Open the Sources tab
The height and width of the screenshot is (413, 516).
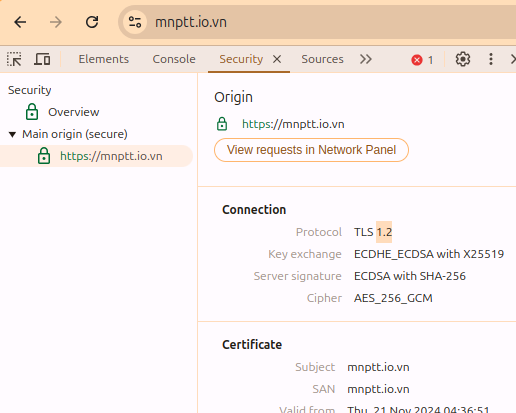pyautogui.click(x=322, y=59)
